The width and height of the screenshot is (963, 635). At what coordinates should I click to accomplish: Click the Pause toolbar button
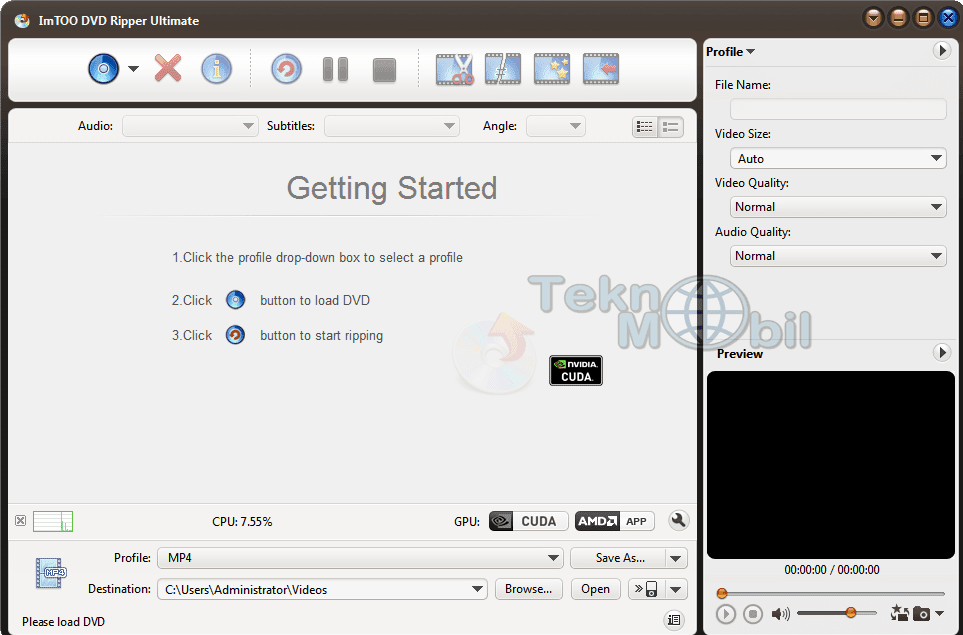pos(335,69)
